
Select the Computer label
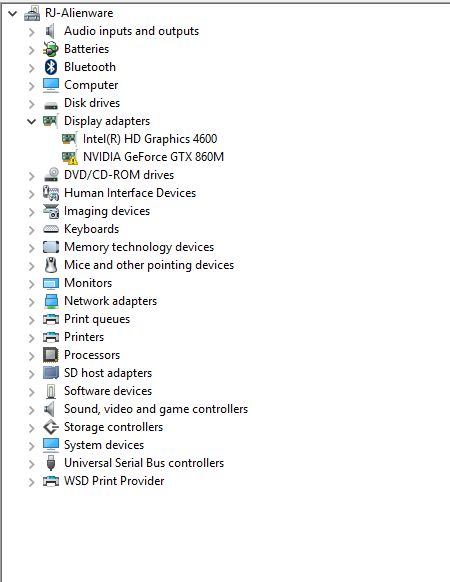tap(91, 85)
